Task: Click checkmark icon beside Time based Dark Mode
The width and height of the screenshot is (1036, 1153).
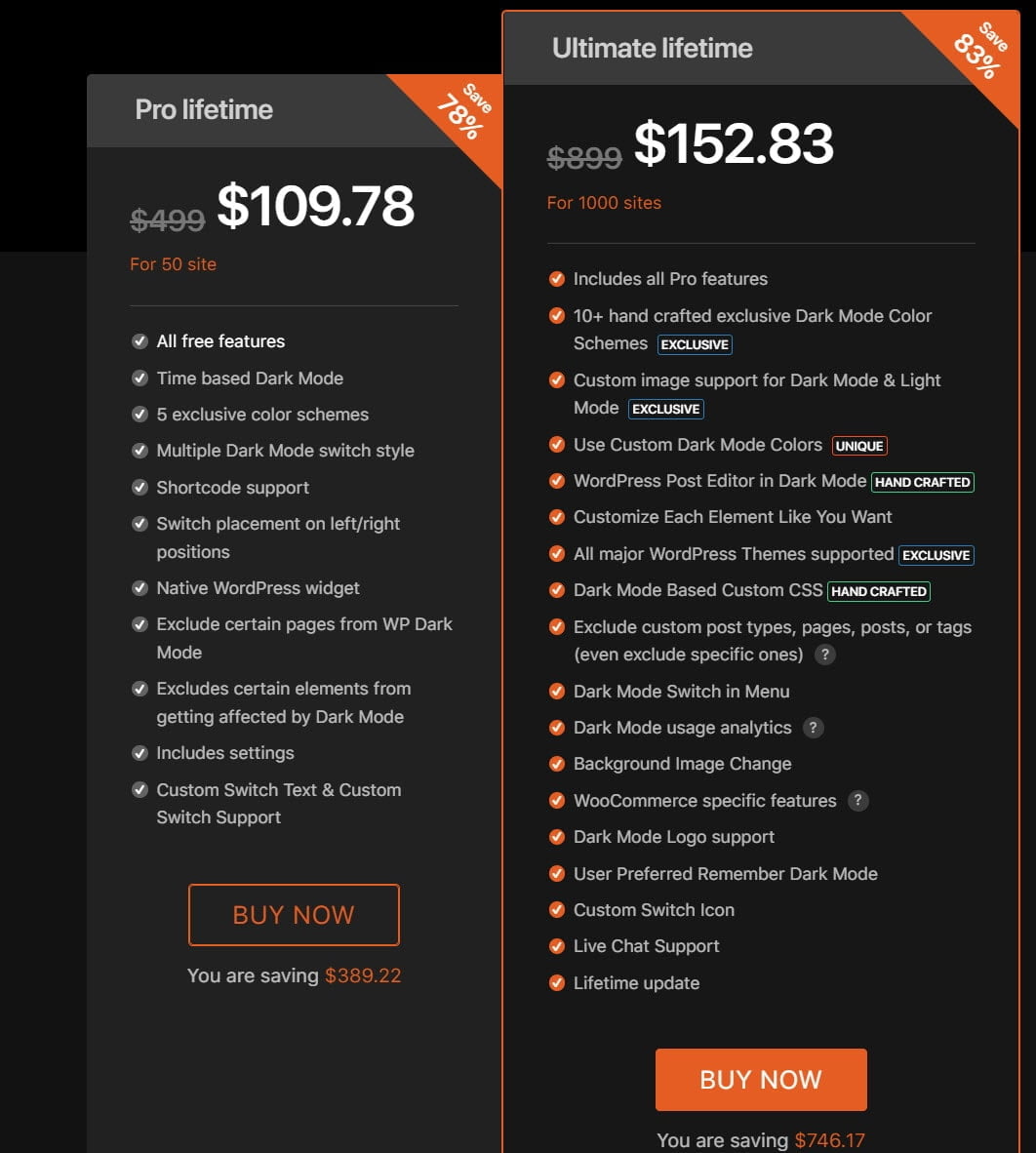Action: pos(139,378)
